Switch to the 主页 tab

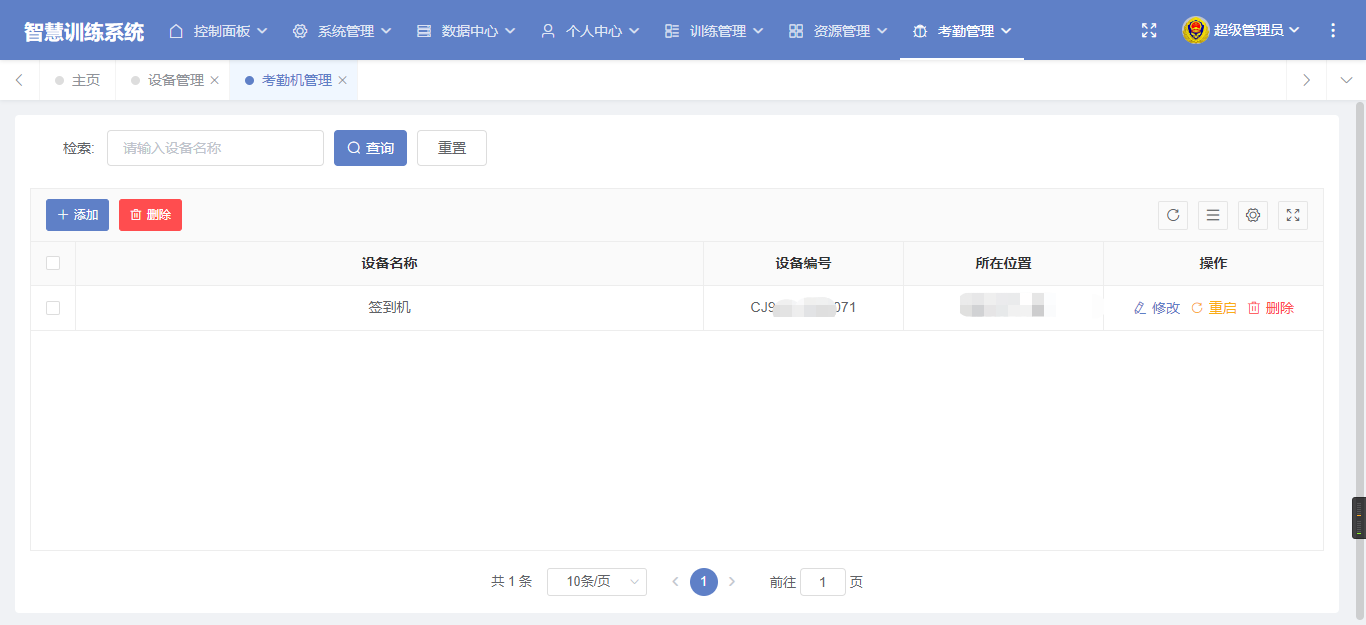(x=85, y=81)
